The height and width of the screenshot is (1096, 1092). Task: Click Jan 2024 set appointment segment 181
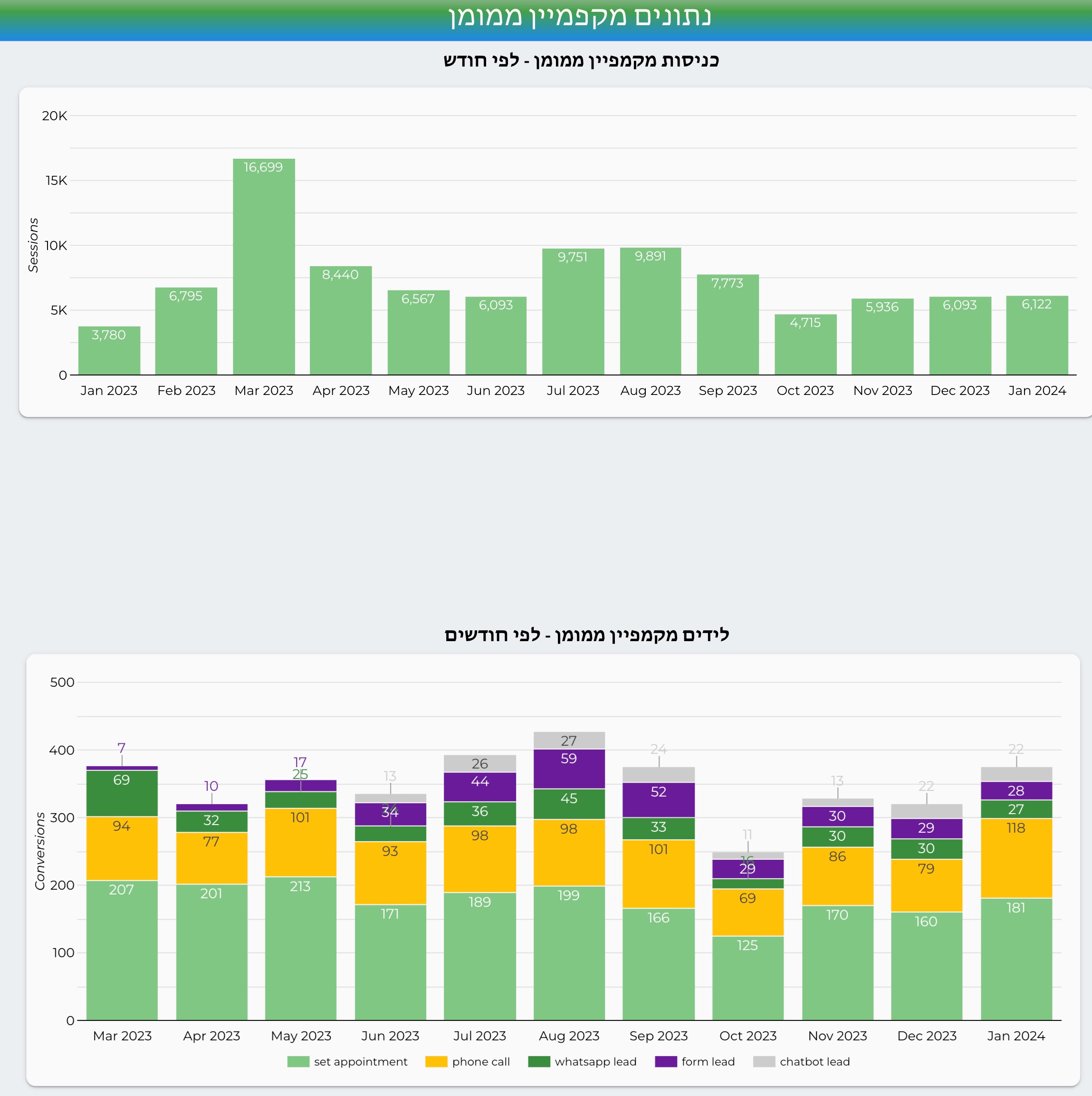[x=1016, y=959]
